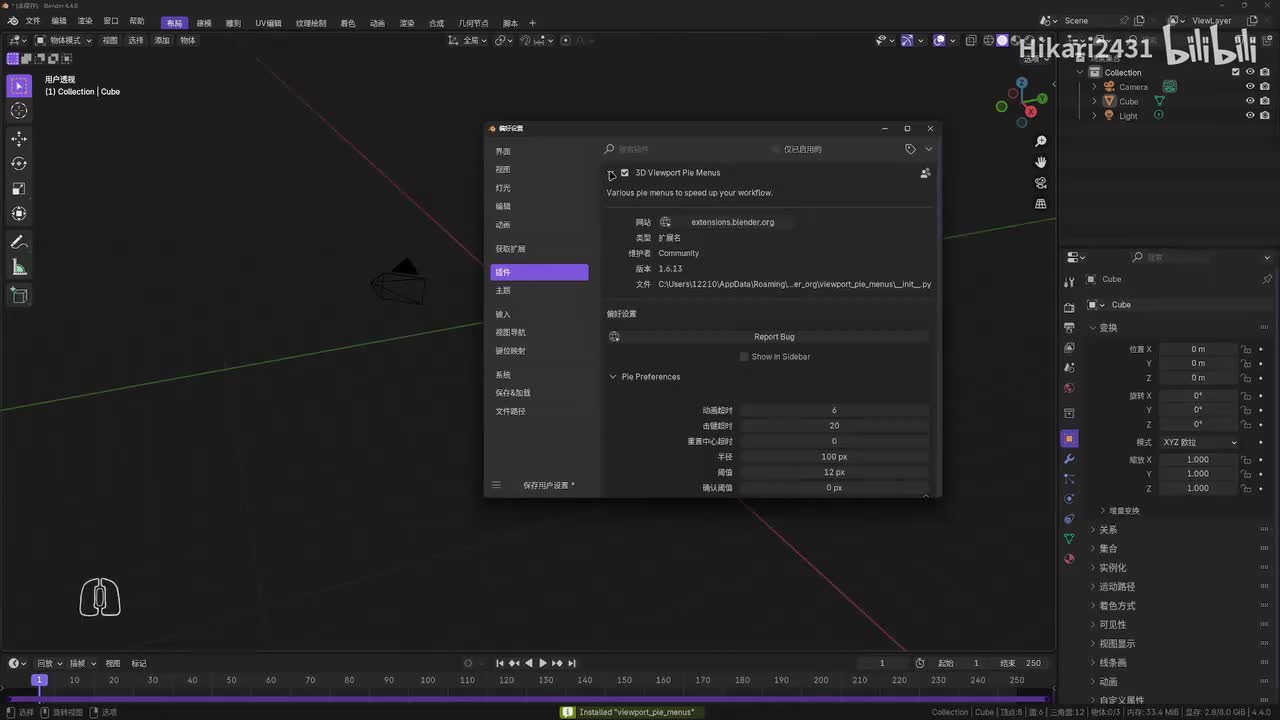The width and height of the screenshot is (1280, 720).
Task: Select solid viewport shading mode
Action: (x=1002, y=40)
